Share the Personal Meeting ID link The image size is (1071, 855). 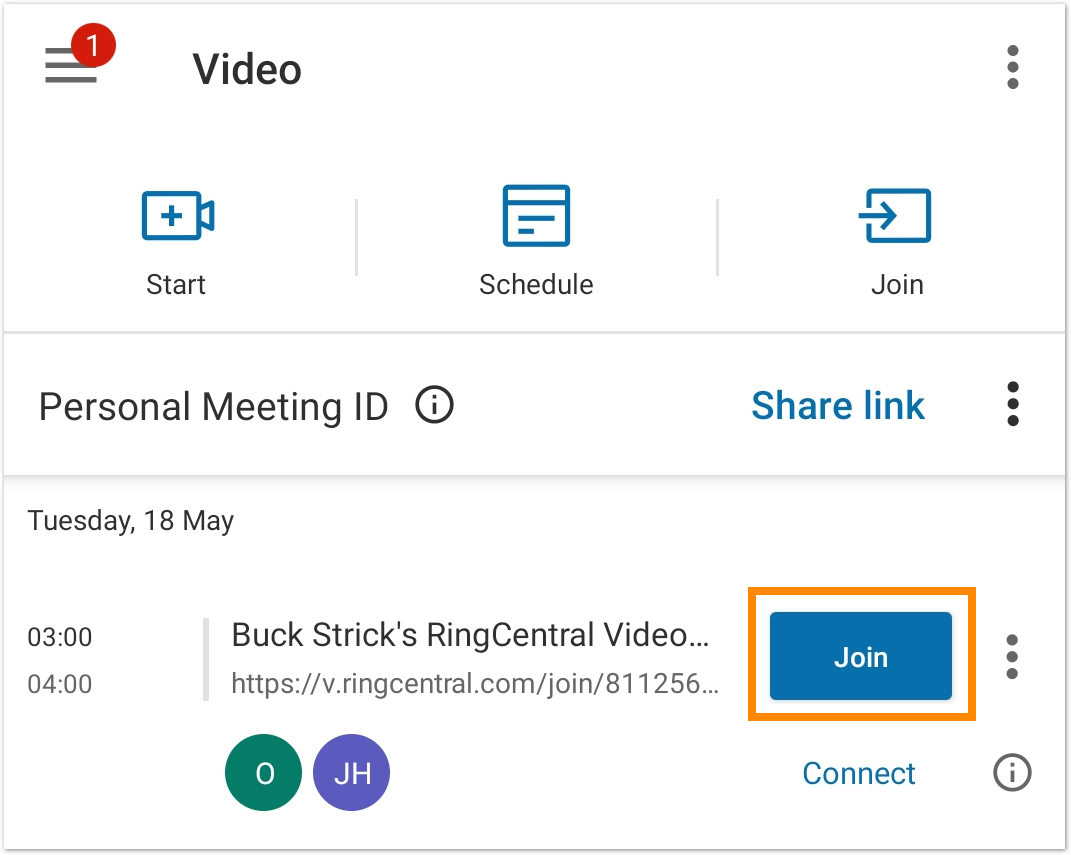[838, 405]
